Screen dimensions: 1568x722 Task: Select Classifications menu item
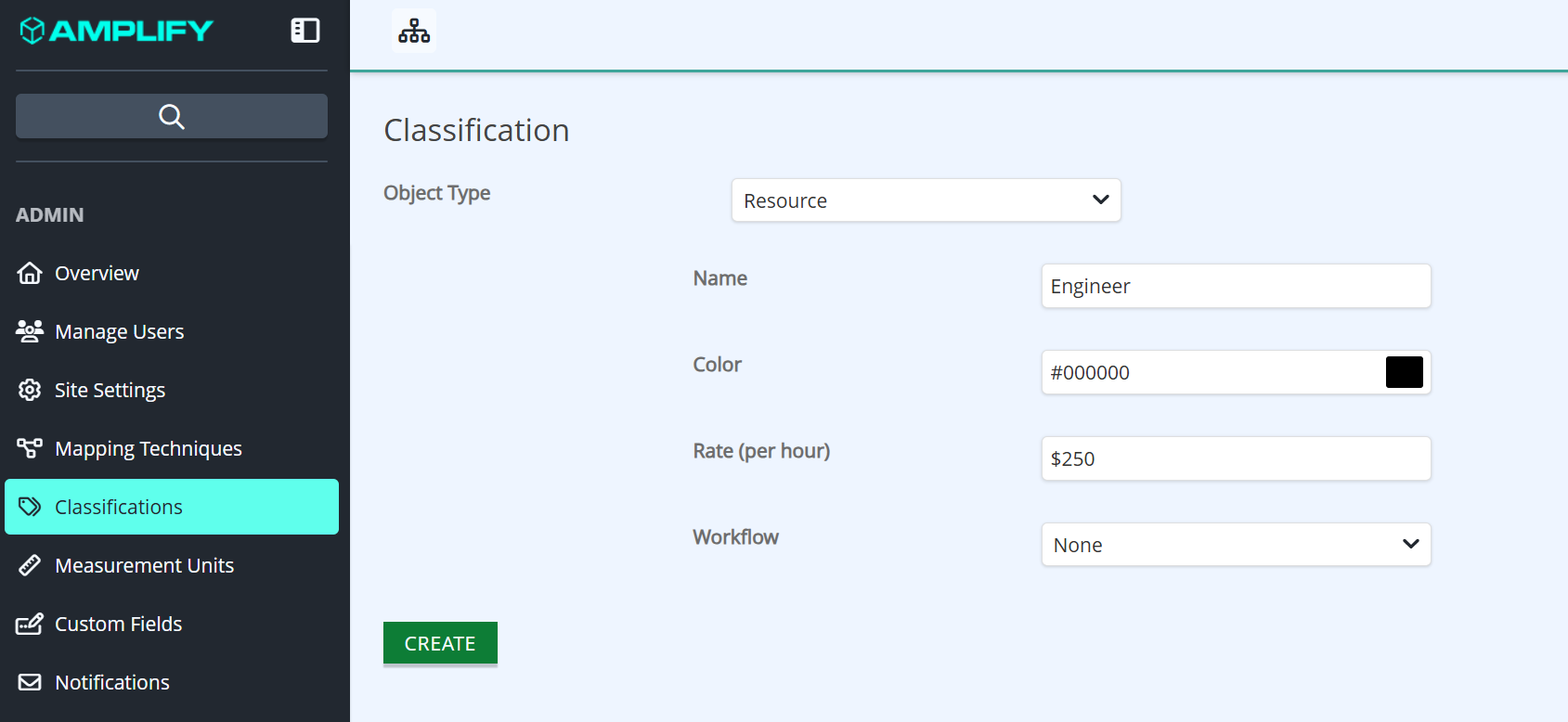(172, 507)
